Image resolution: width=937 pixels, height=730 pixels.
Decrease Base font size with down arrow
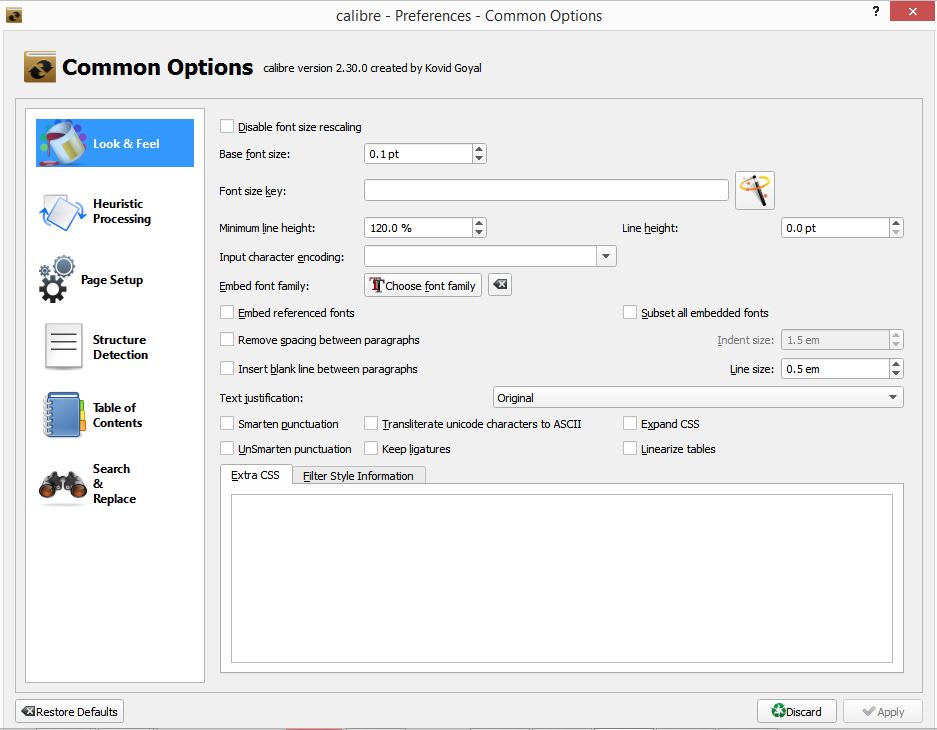pos(479,158)
